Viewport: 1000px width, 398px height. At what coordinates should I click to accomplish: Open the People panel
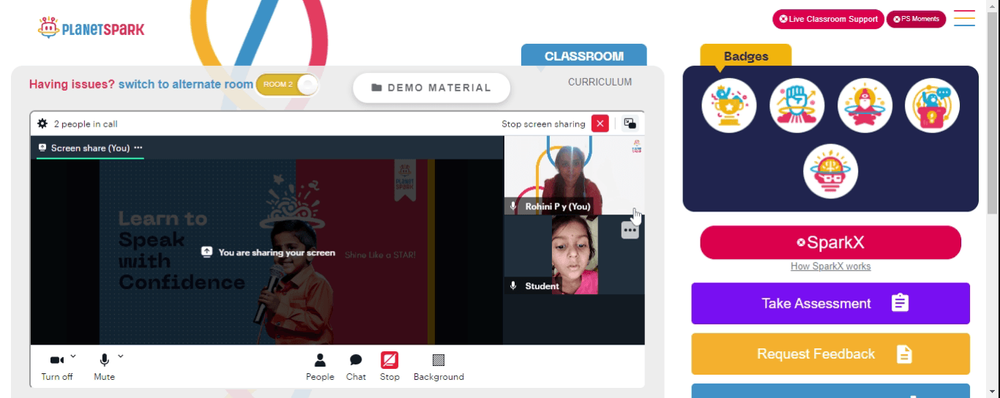[x=320, y=367]
